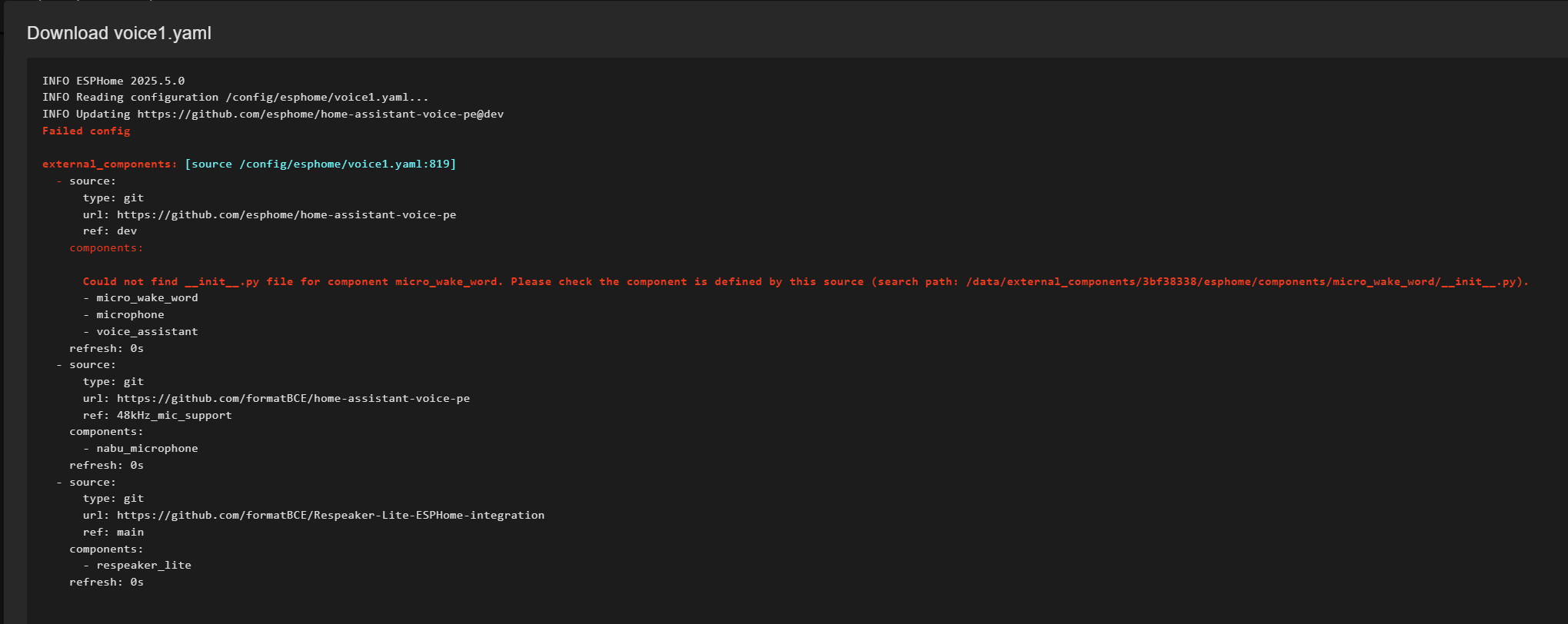Click the '- respeaker_lite' list entry
Screen dimensions: 1568x624
(138, 566)
